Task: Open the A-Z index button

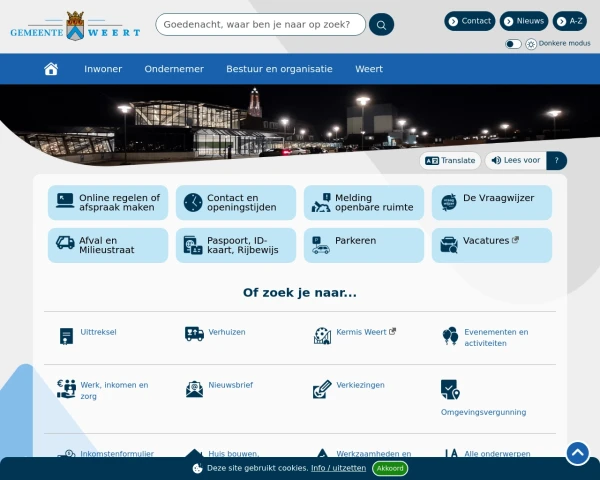Action: [x=570, y=21]
